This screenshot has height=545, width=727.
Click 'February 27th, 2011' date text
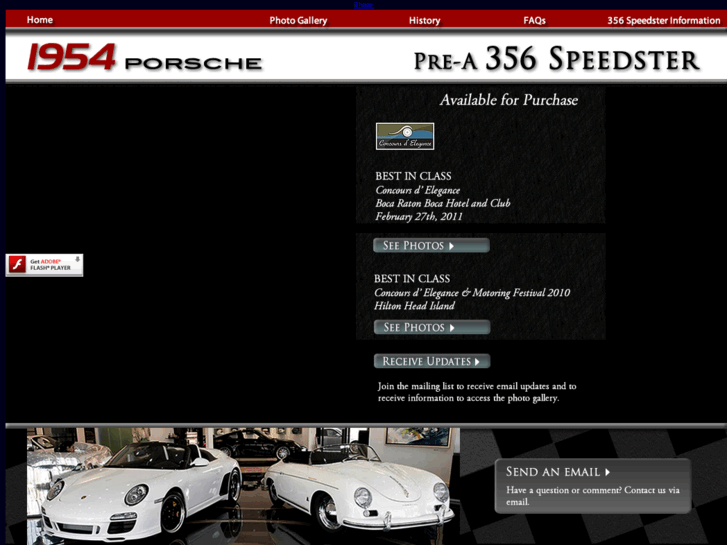point(419,217)
